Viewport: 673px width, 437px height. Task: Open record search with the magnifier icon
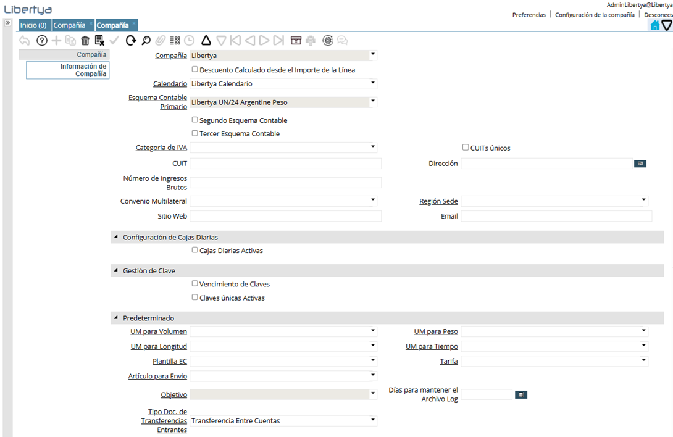pos(146,41)
